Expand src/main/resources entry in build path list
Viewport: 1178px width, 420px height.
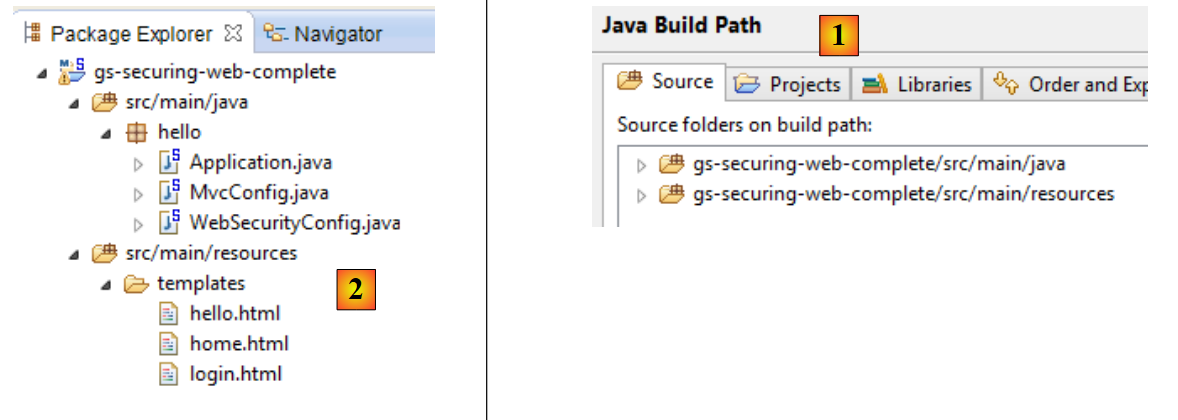pos(642,195)
